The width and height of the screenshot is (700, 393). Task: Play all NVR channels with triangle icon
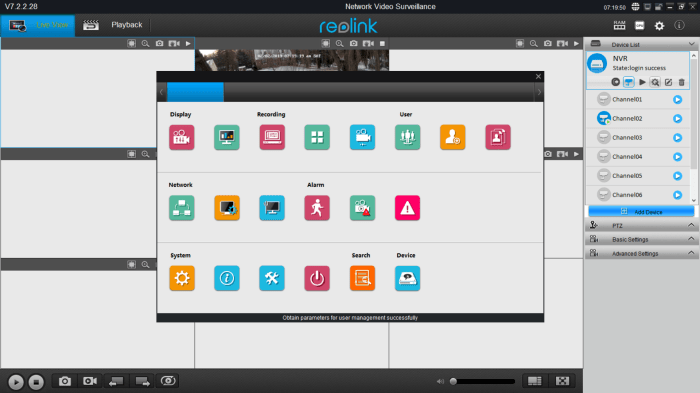642,82
